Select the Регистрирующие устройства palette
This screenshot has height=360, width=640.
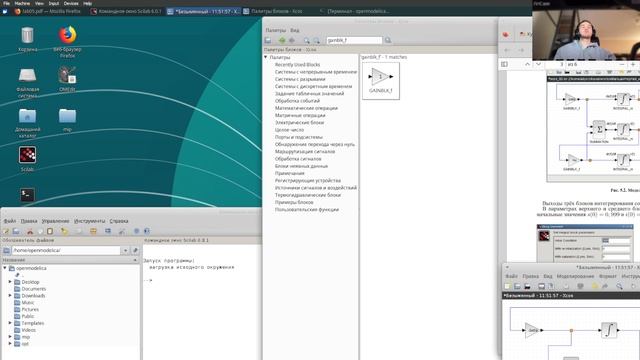click(308, 180)
